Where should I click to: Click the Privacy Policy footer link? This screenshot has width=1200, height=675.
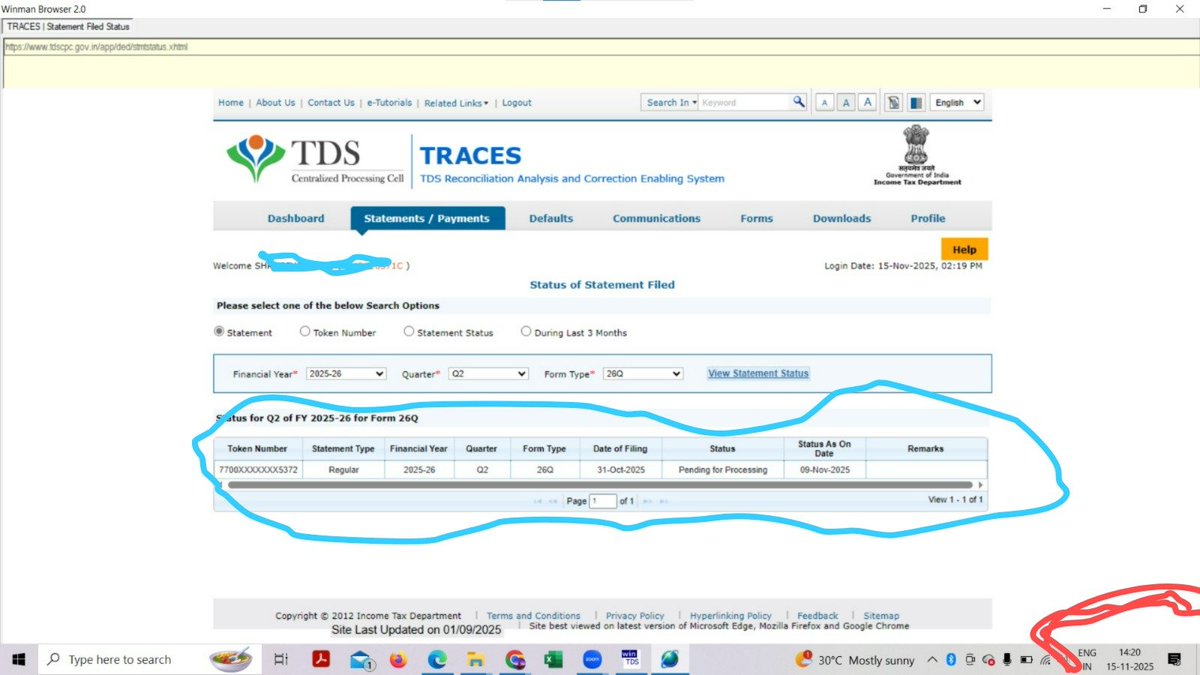635,616
